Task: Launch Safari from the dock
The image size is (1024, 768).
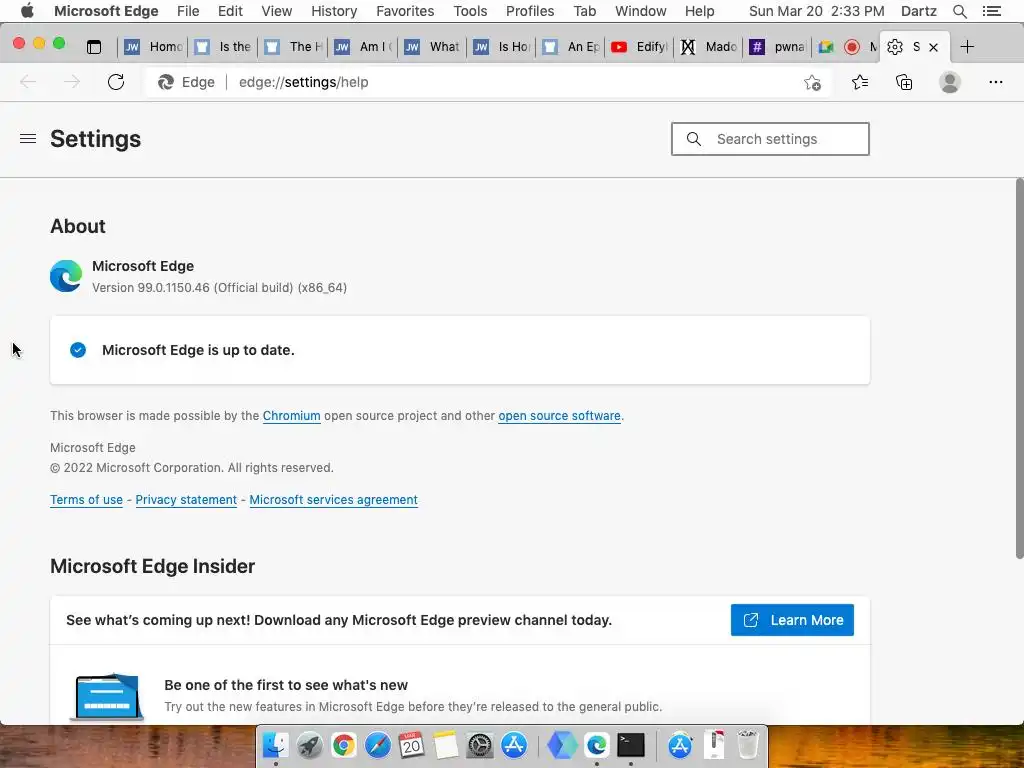Action: click(377, 744)
